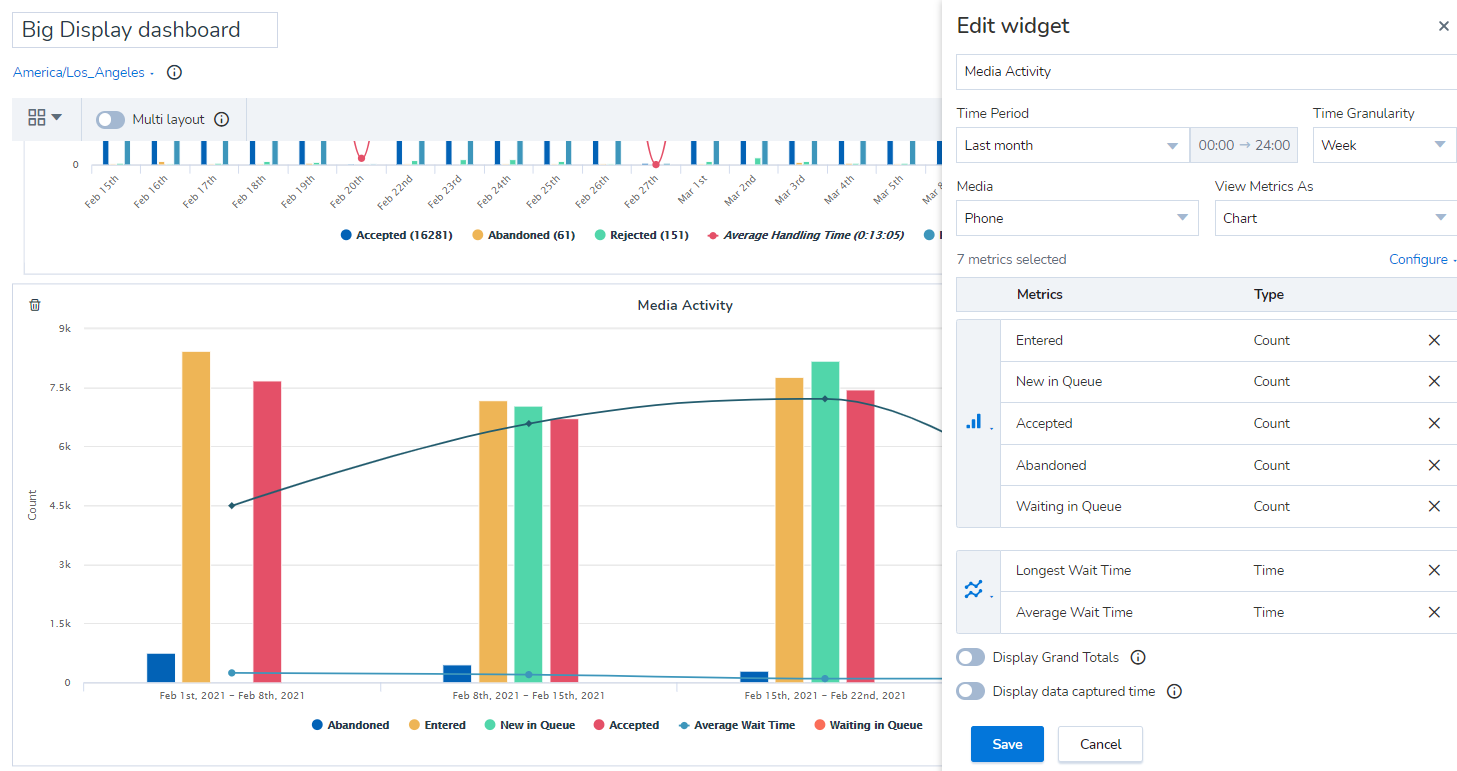Image resolution: width=1457 pixels, height=771 pixels.
Task: Cancel editing the widget
Action: click(x=1100, y=744)
